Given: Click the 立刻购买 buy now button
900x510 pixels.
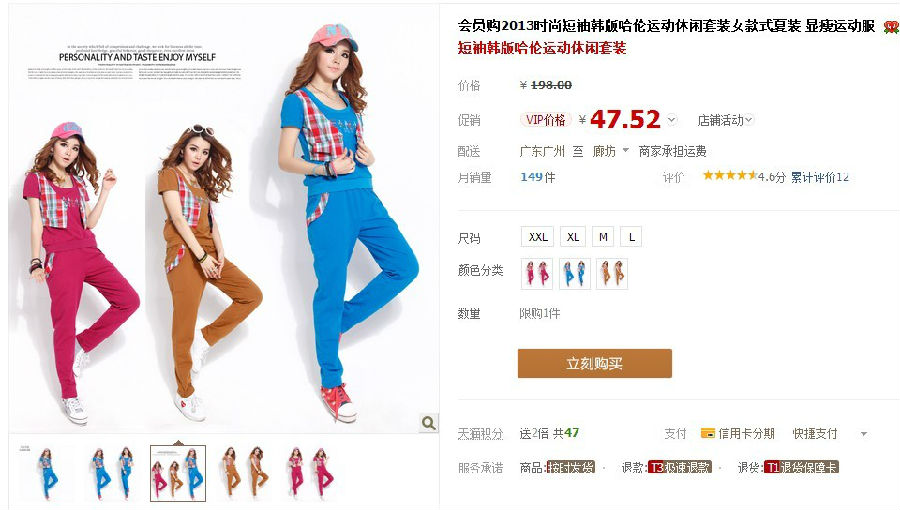Looking at the screenshot, I should click(x=595, y=363).
